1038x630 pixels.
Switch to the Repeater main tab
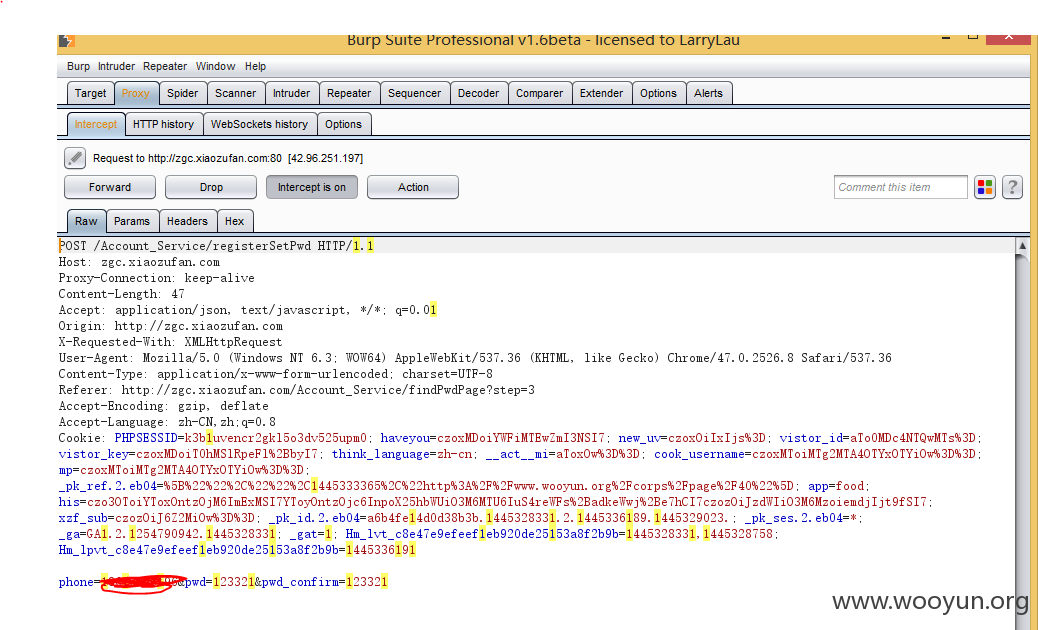point(349,93)
